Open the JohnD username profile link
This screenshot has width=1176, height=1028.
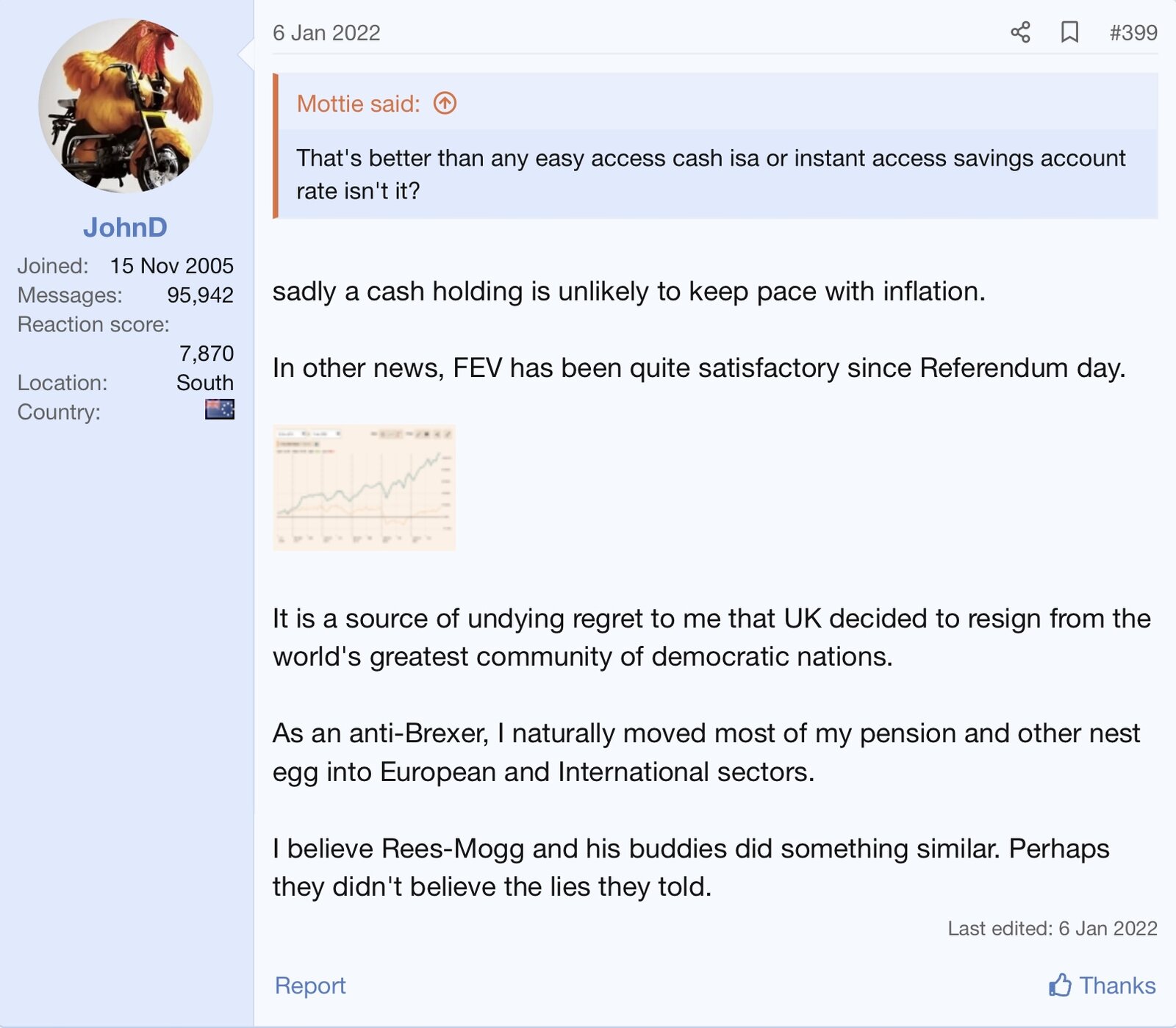click(125, 227)
